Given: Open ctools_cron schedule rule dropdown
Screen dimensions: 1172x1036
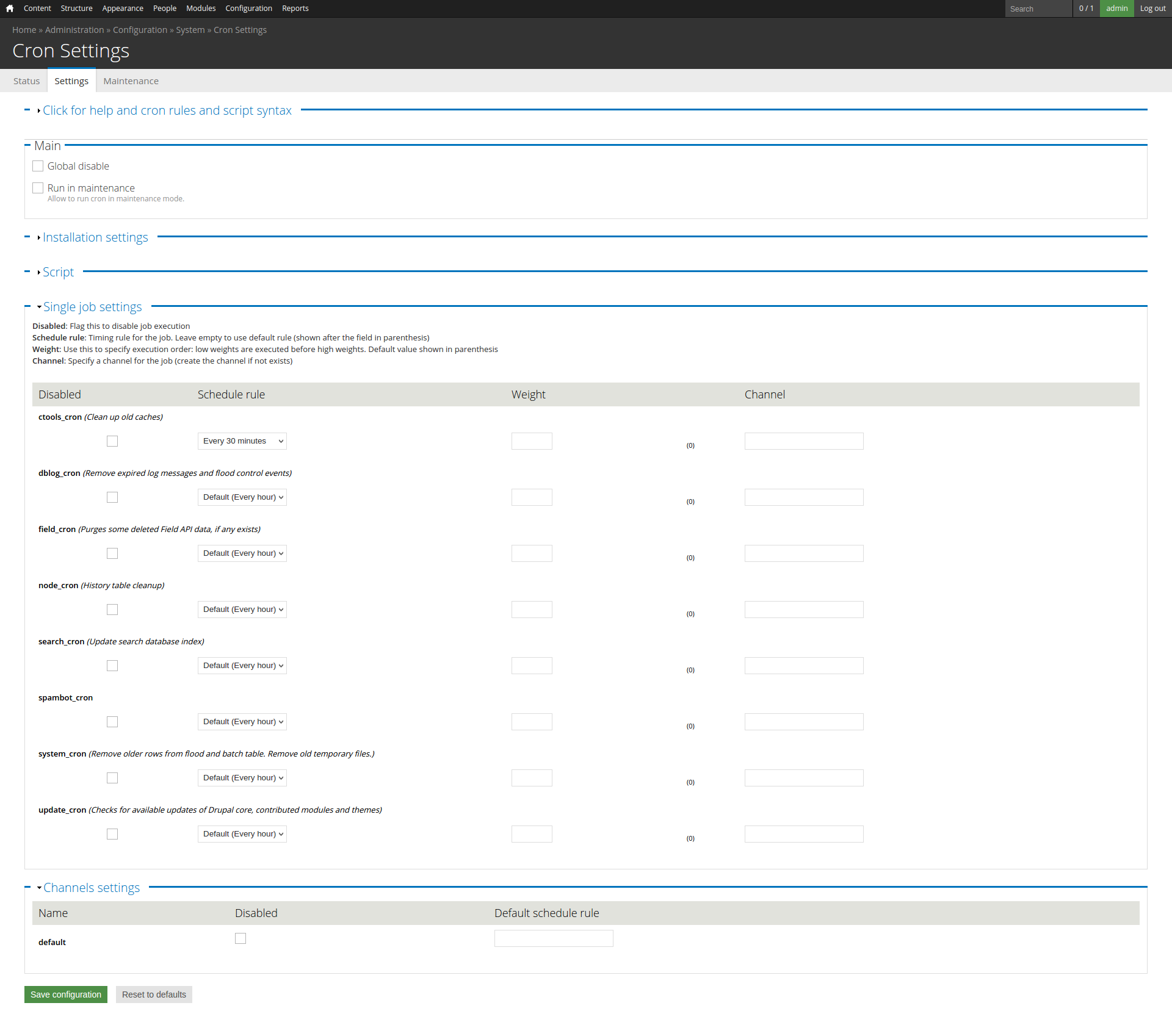Looking at the screenshot, I should coord(242,441).
